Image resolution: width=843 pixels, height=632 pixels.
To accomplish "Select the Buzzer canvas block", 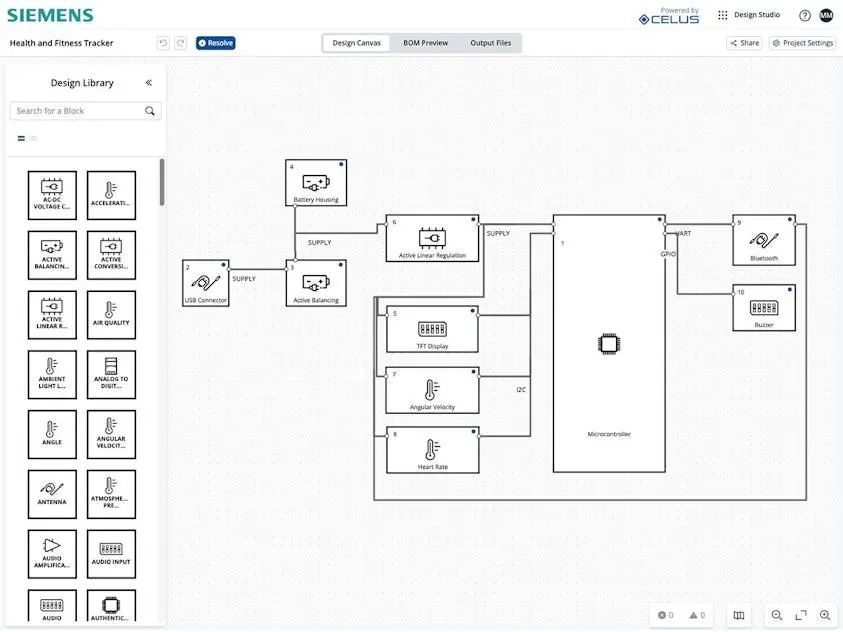I will 764,308.
